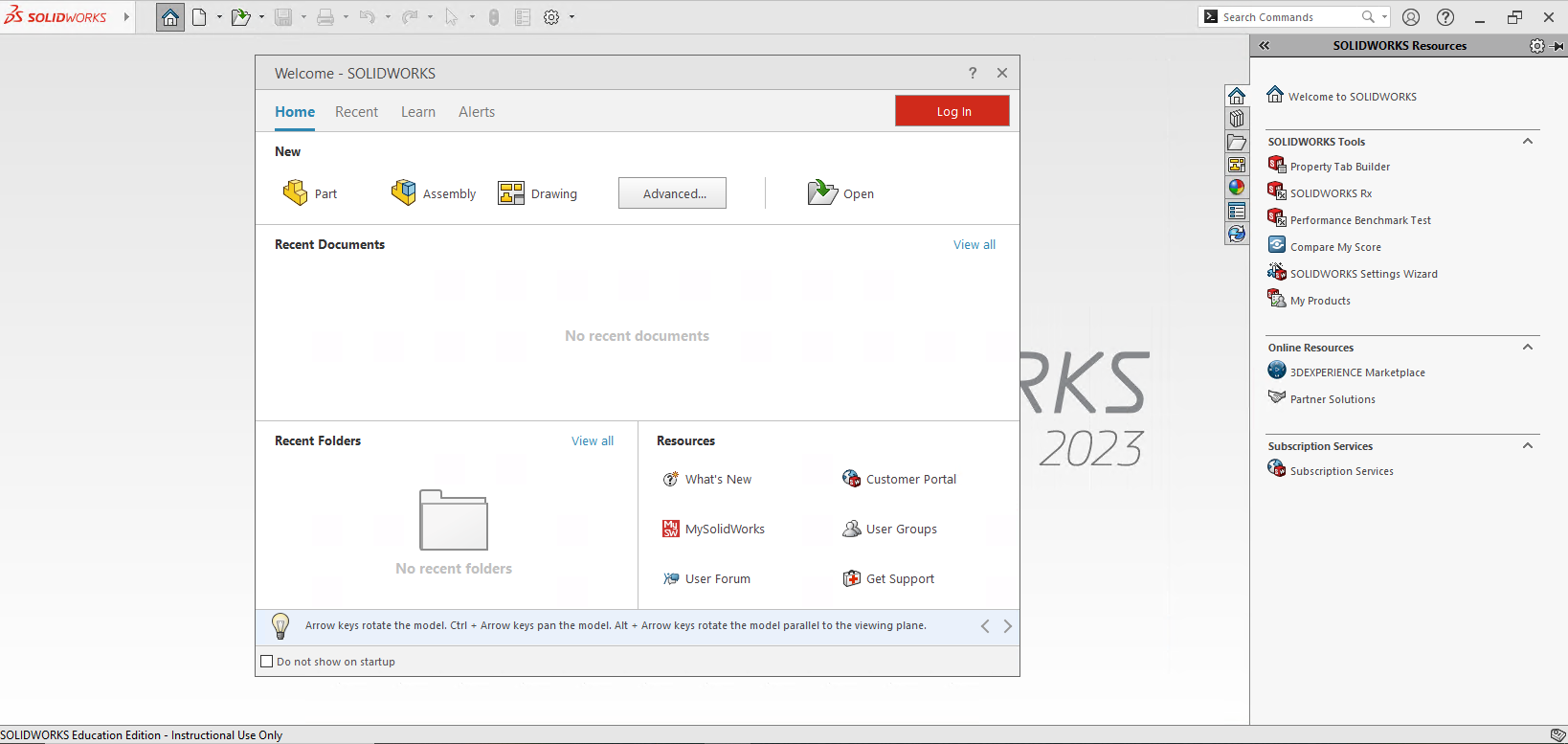Screen dimensions: 1568x744
Task: Create a new Drawing document
Action: click(x=538, y=193)
